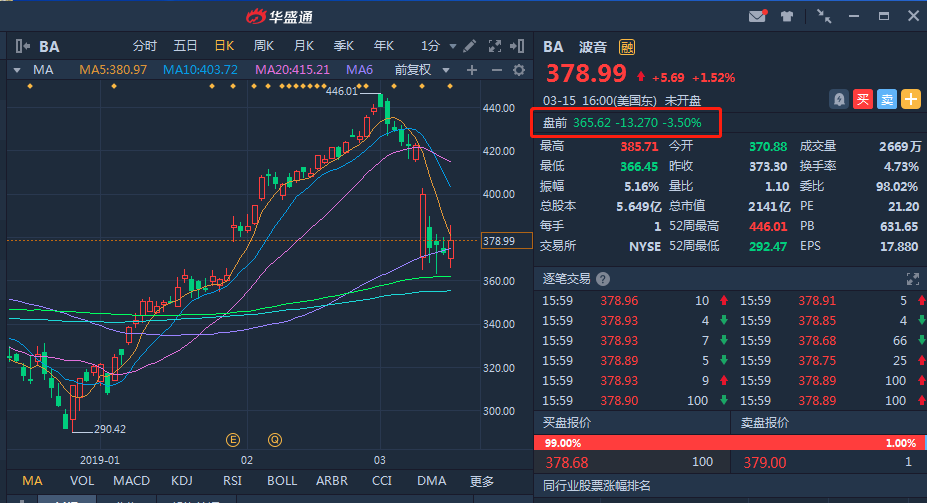Expand the tick trades panel fullscreen
927x503 pixels.
coord(913,279)
